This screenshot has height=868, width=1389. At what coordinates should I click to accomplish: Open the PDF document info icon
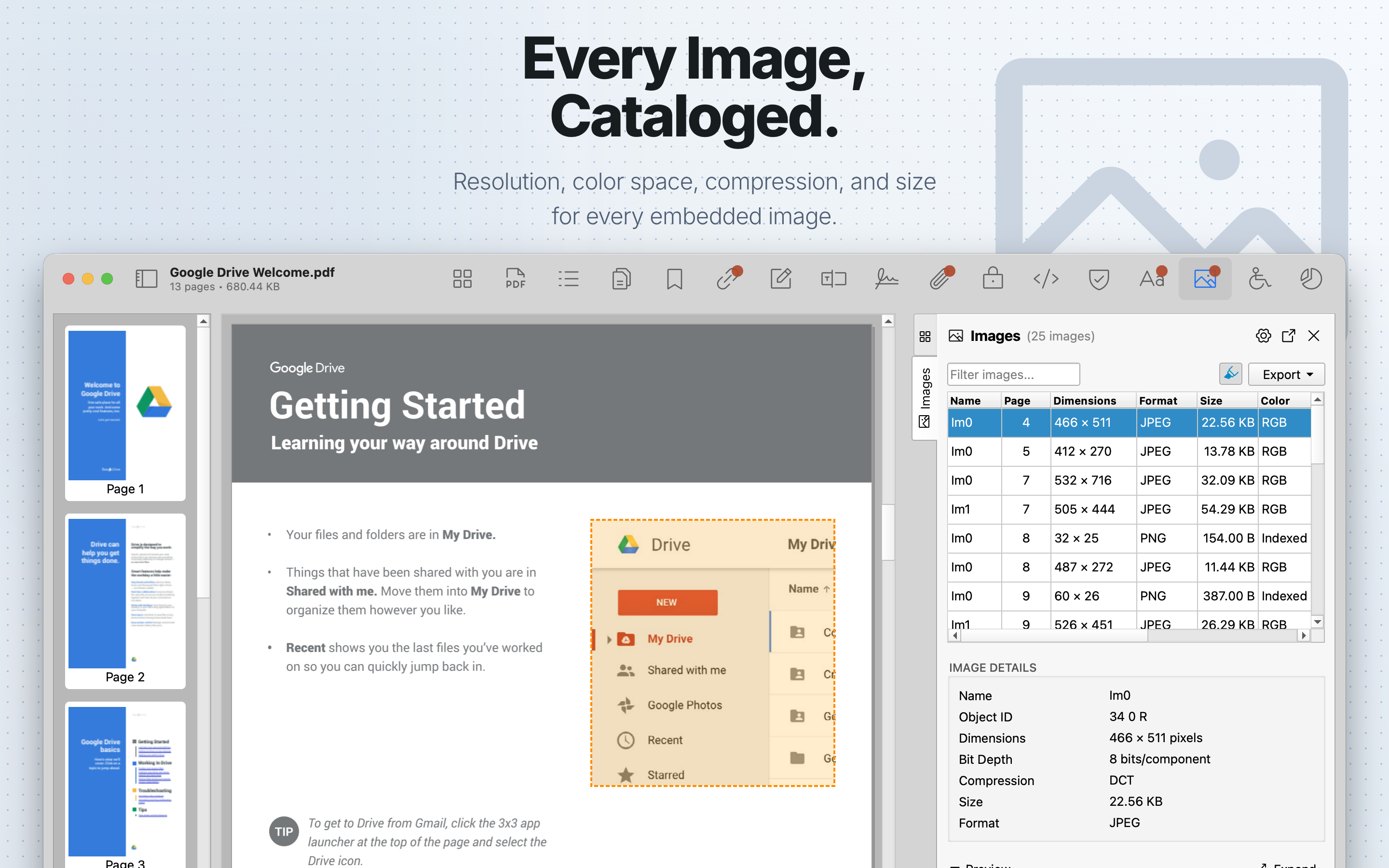[x=516, y=279]
